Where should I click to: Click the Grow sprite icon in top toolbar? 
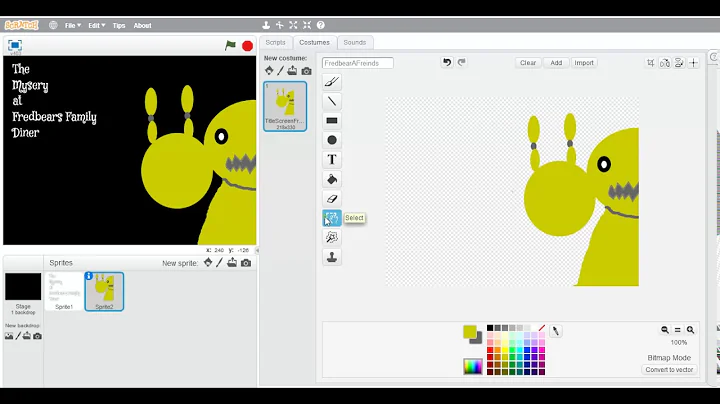(x=293, y=25)
